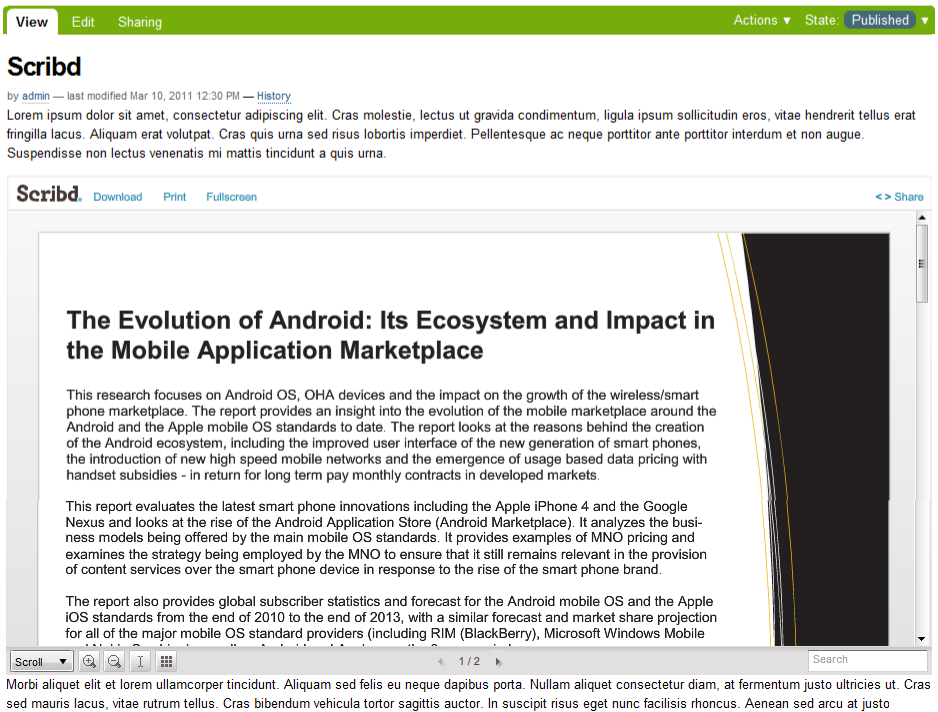Click the zoom in magnifier icon

90,661
